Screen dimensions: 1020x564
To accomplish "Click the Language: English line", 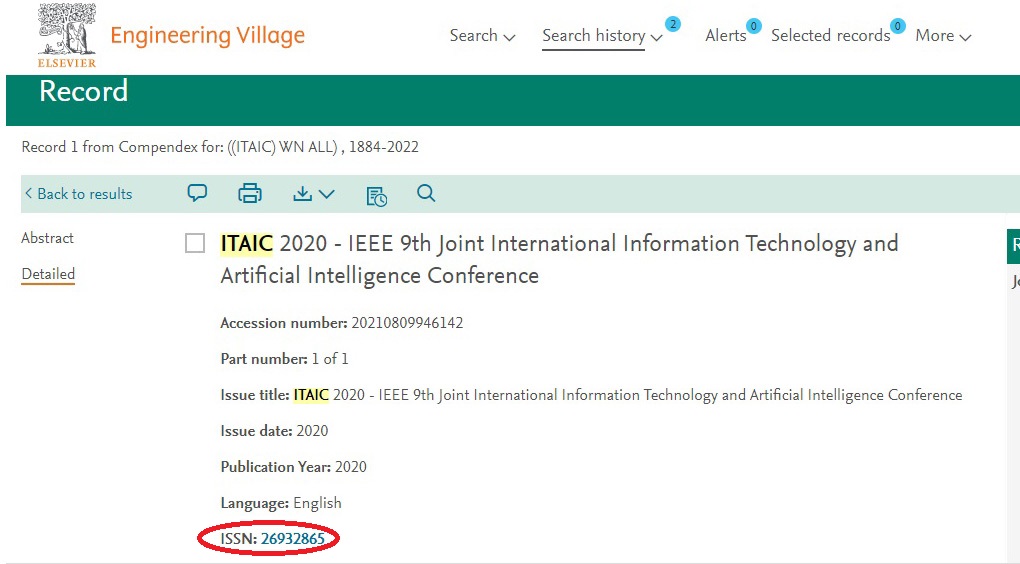I will pos(281,503).
